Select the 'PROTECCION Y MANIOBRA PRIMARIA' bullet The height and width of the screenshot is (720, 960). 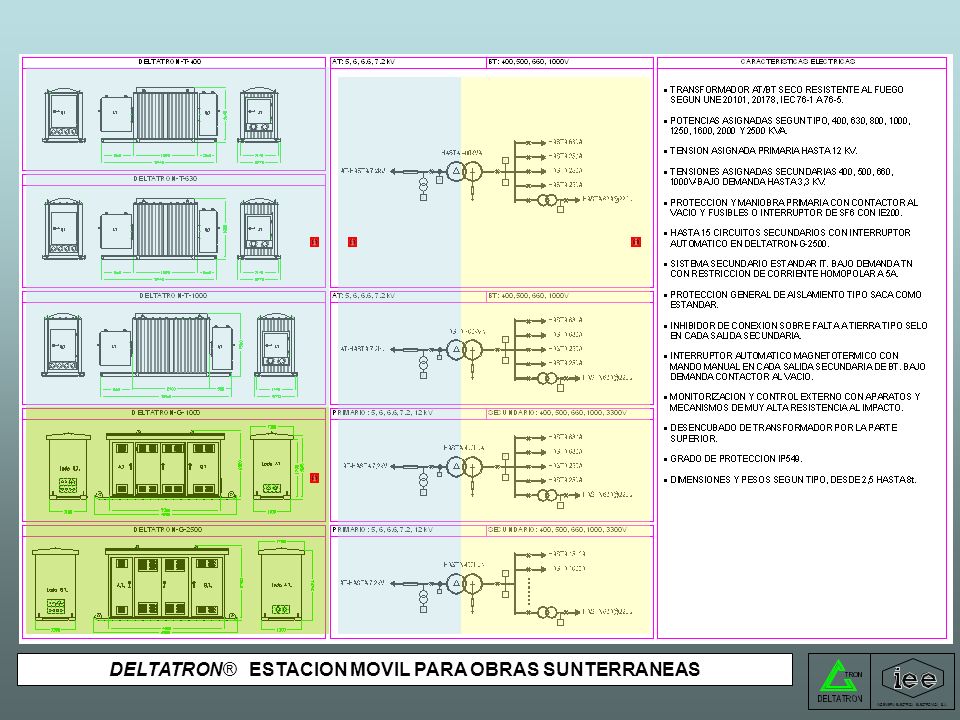[792, 208]
